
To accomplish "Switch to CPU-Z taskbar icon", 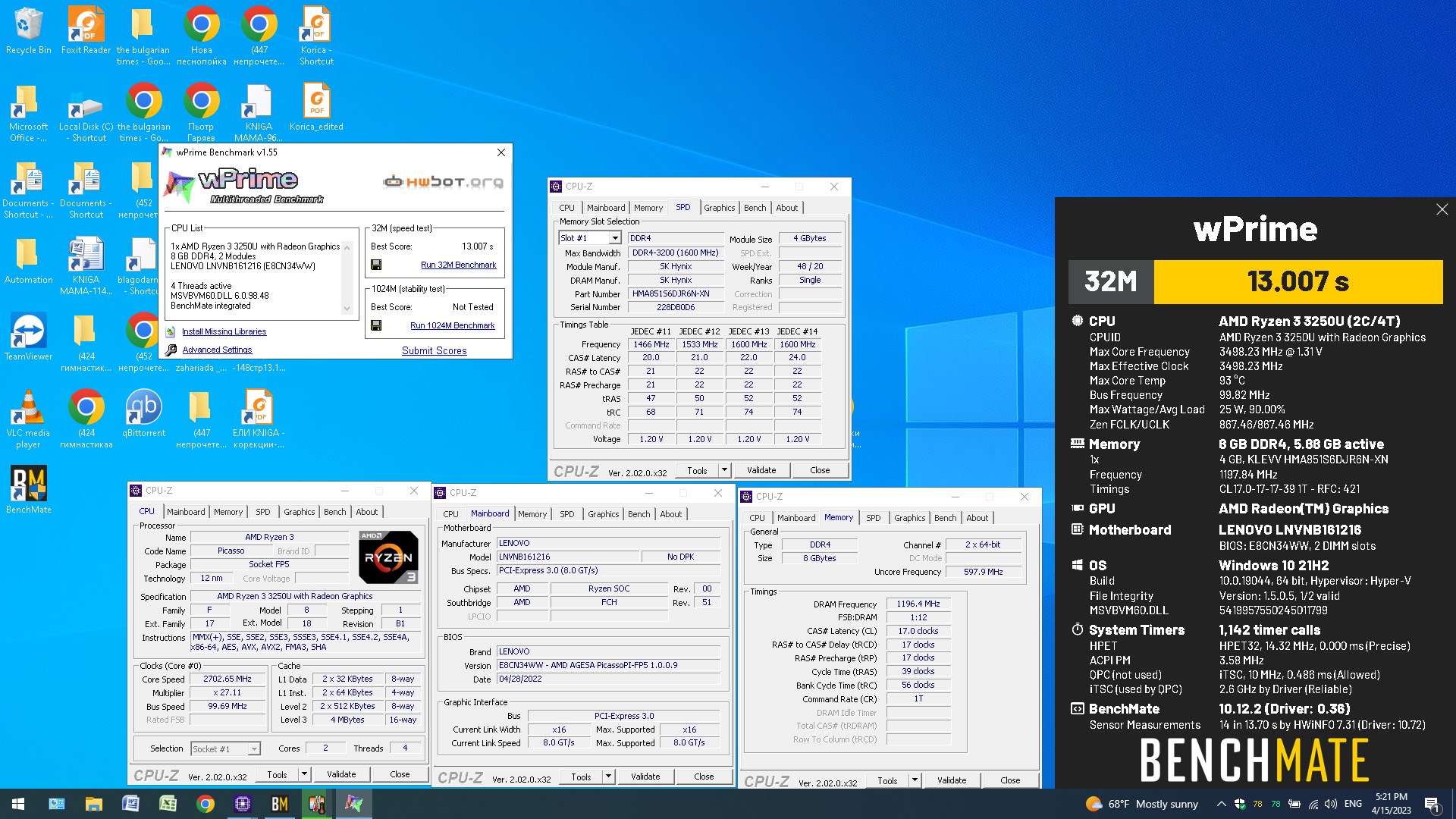I will pyautogui.click(x=242, y=804).
